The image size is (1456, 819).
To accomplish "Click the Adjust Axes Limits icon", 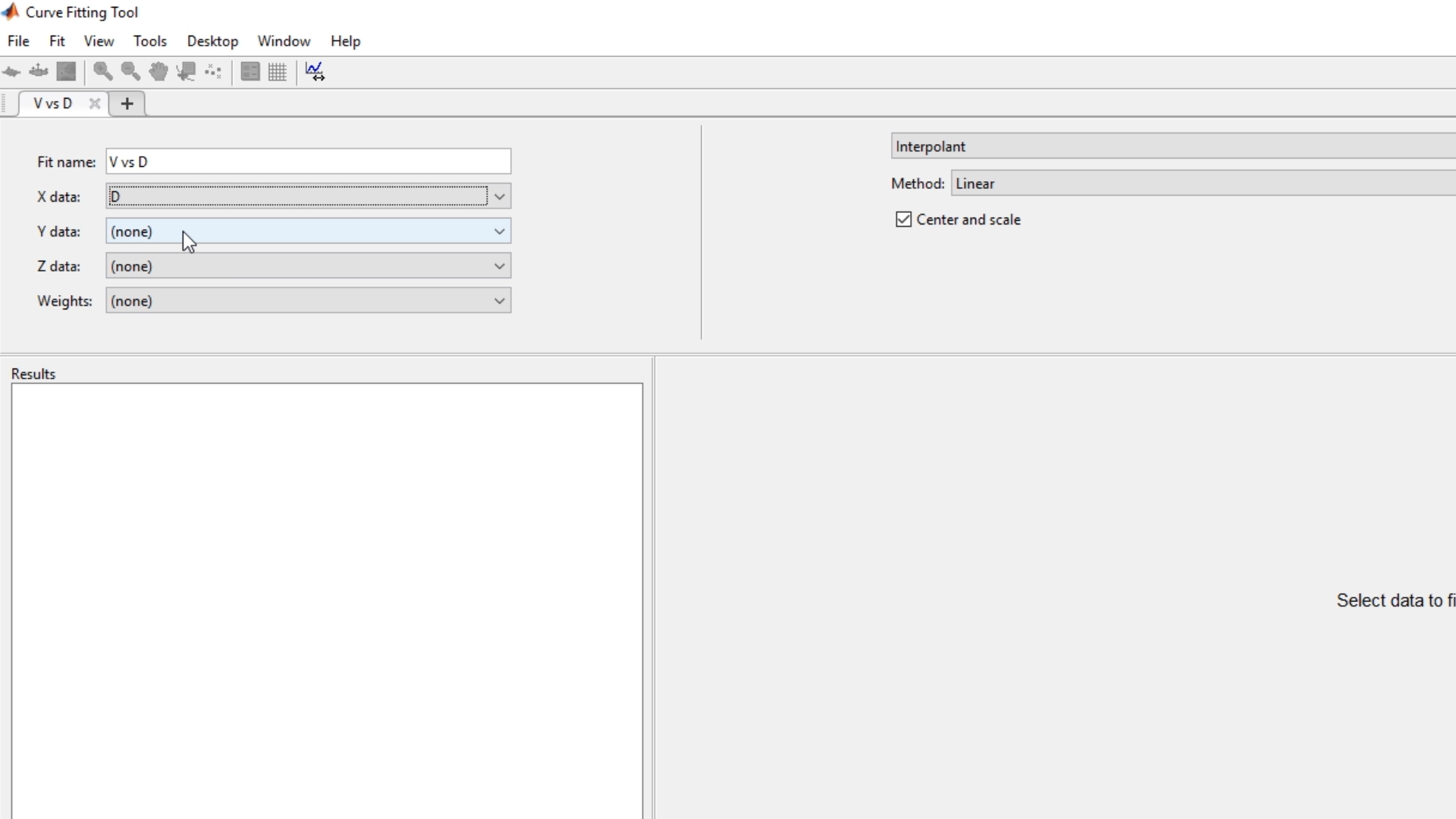I will (x=315, y=71).
